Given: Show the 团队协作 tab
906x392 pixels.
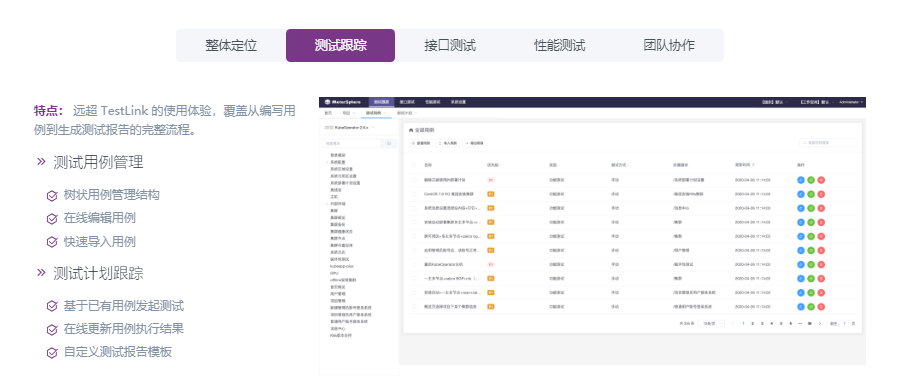Looking at the screenshot, I should point(669,46).
